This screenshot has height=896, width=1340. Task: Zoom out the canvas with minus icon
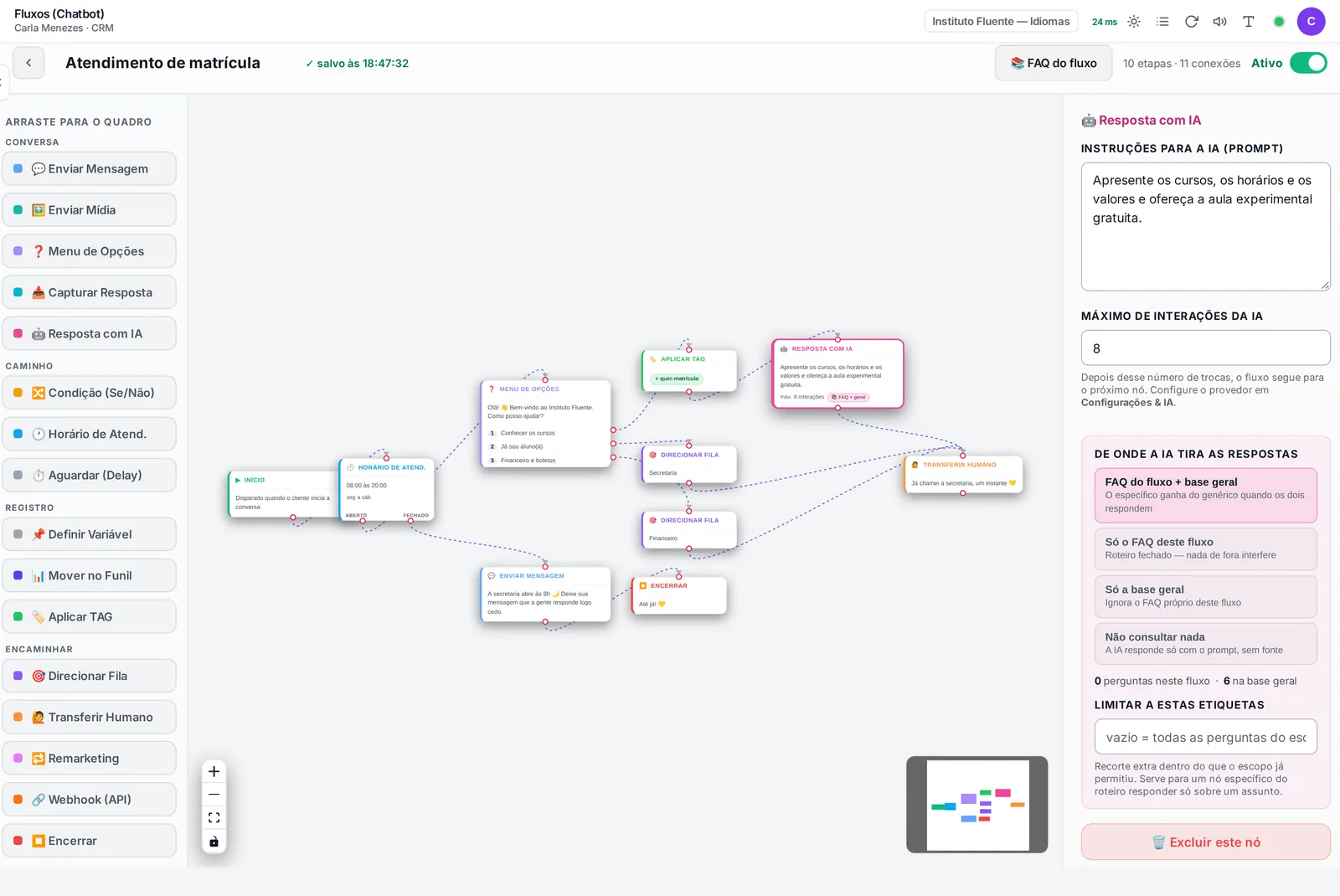[x=214, y=794]
